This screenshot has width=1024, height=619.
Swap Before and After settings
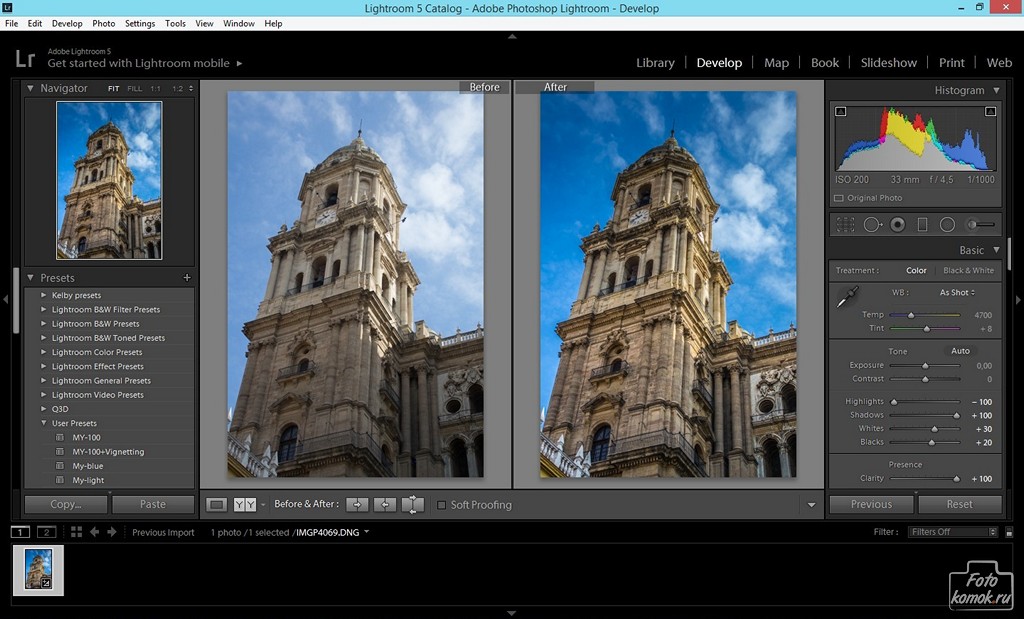tap(413, 505)
